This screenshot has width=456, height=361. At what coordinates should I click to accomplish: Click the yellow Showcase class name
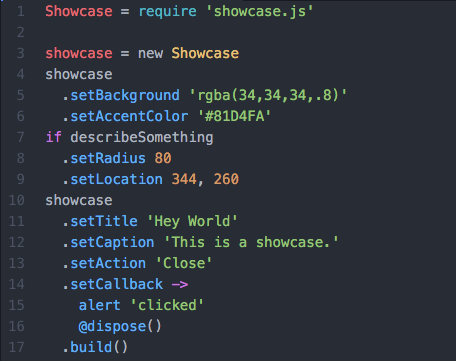click(205, 53)
